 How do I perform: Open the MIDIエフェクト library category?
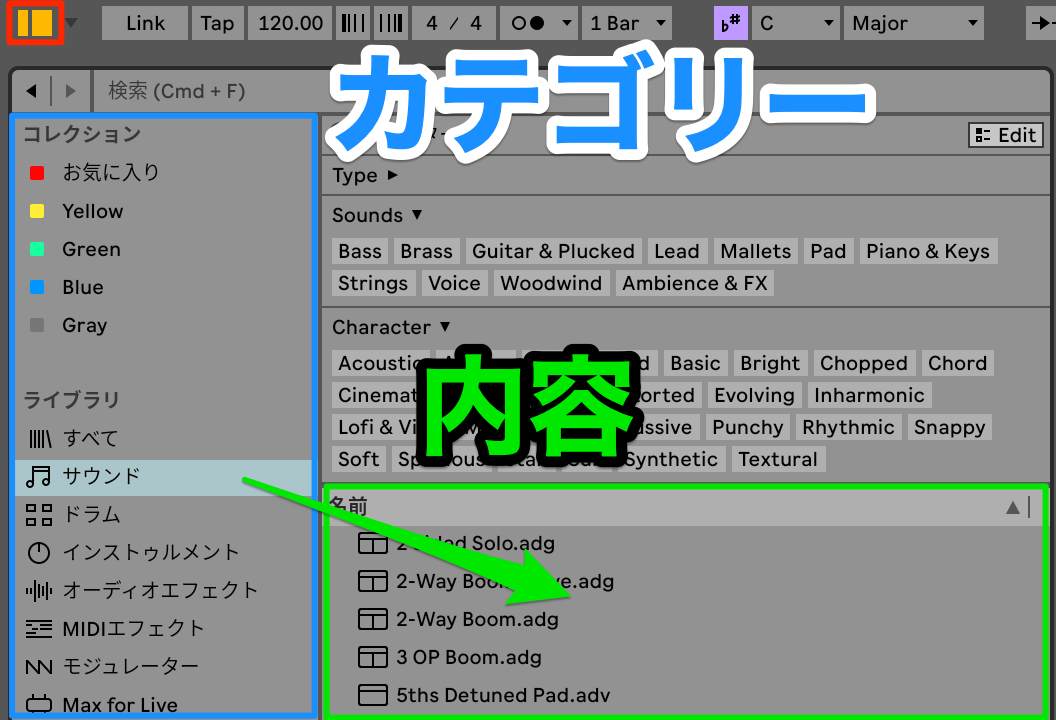point(164,629)
